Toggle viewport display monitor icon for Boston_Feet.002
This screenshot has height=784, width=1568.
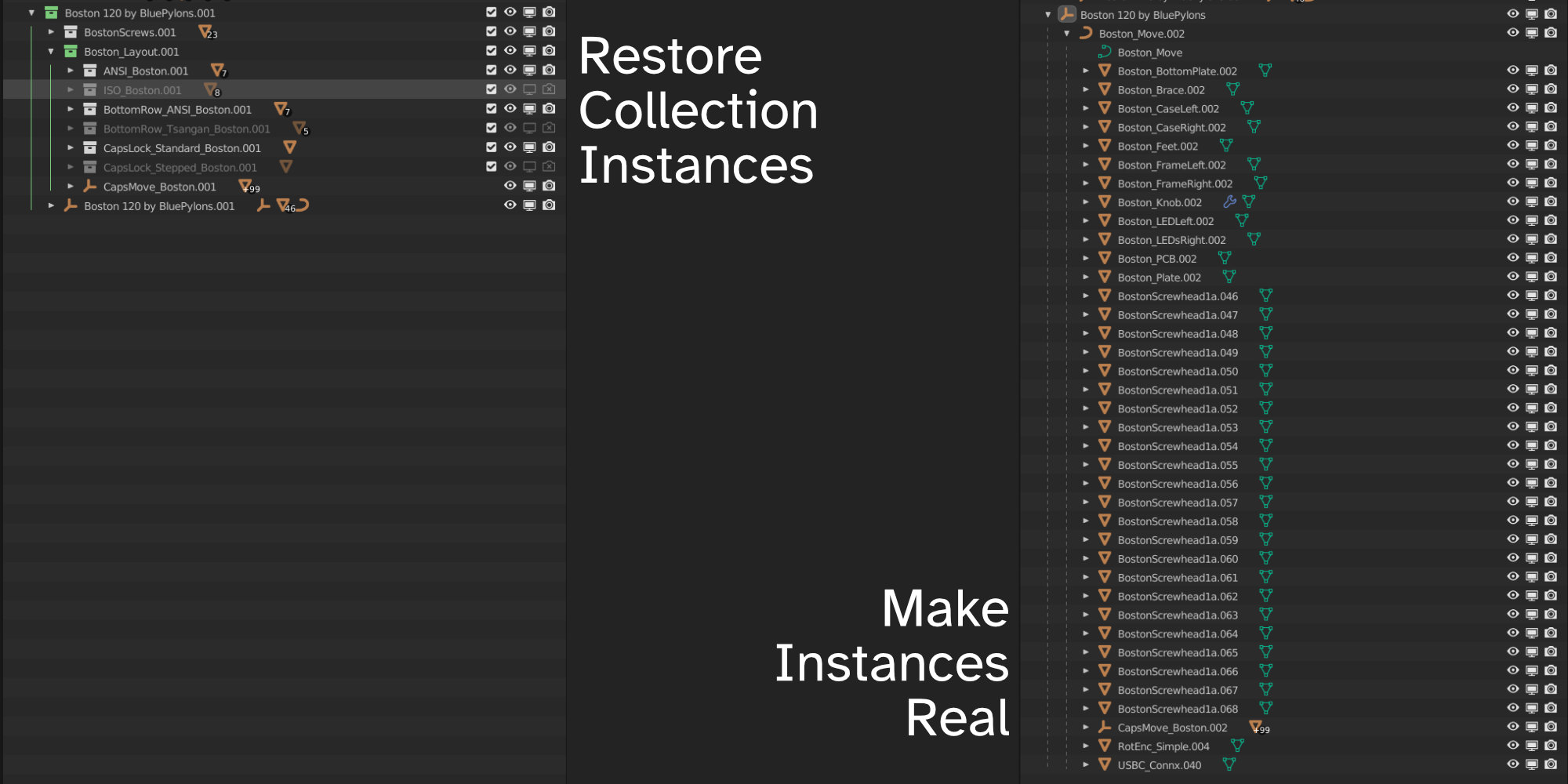(1532, 145)
